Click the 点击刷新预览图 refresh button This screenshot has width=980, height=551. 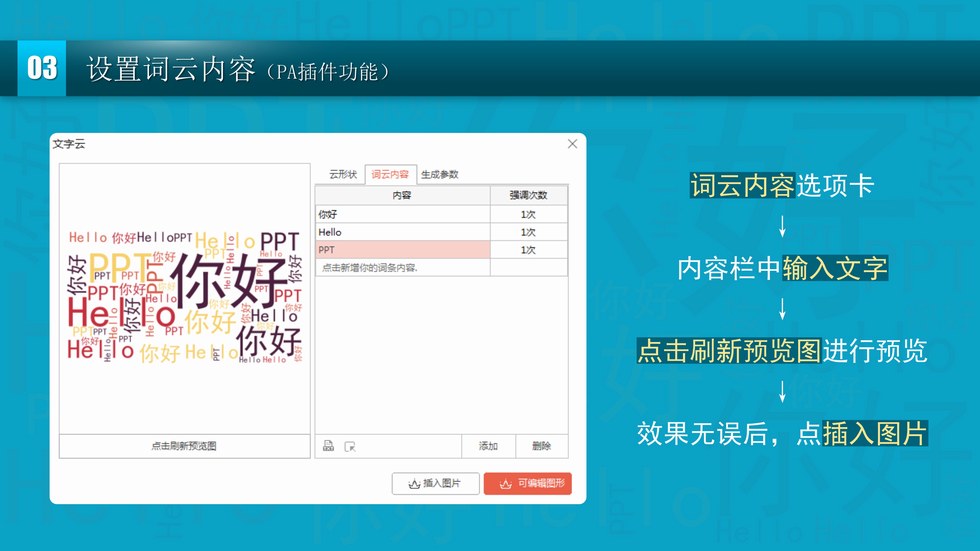[184, 446]
